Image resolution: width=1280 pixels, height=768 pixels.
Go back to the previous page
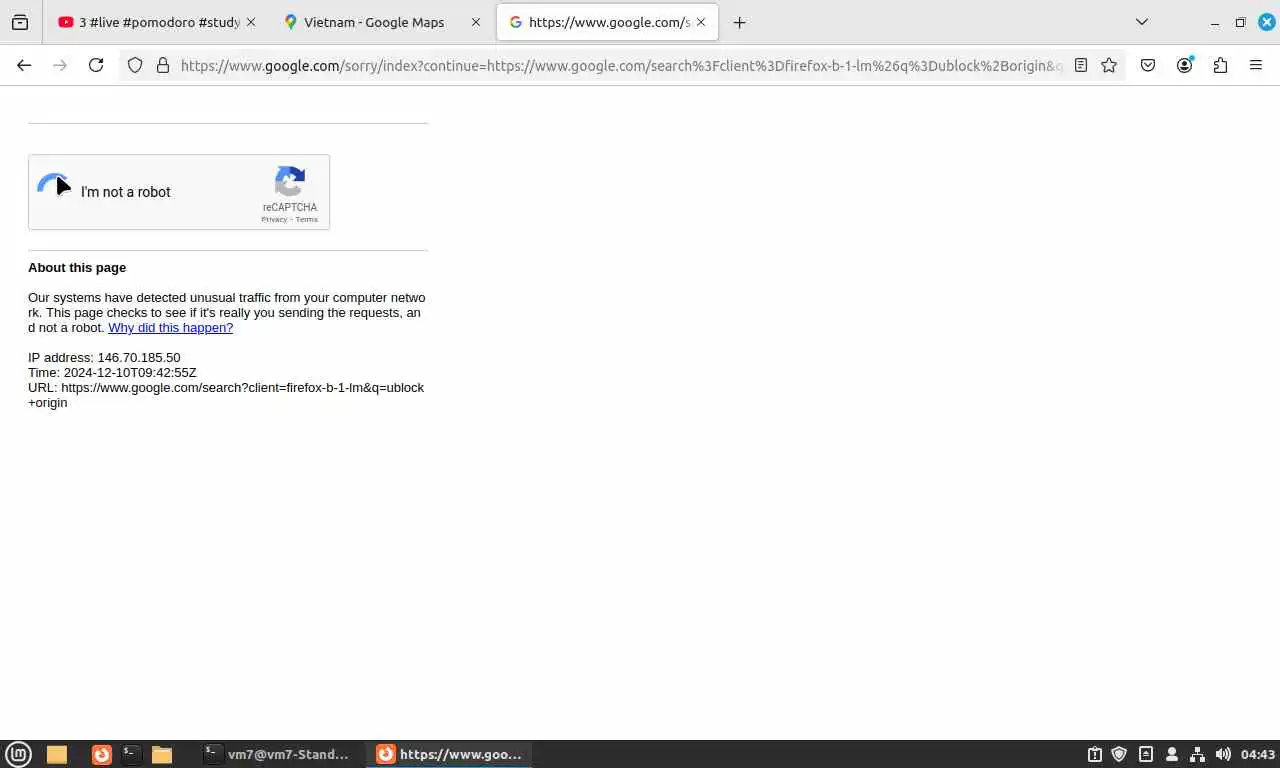(24, 65)
